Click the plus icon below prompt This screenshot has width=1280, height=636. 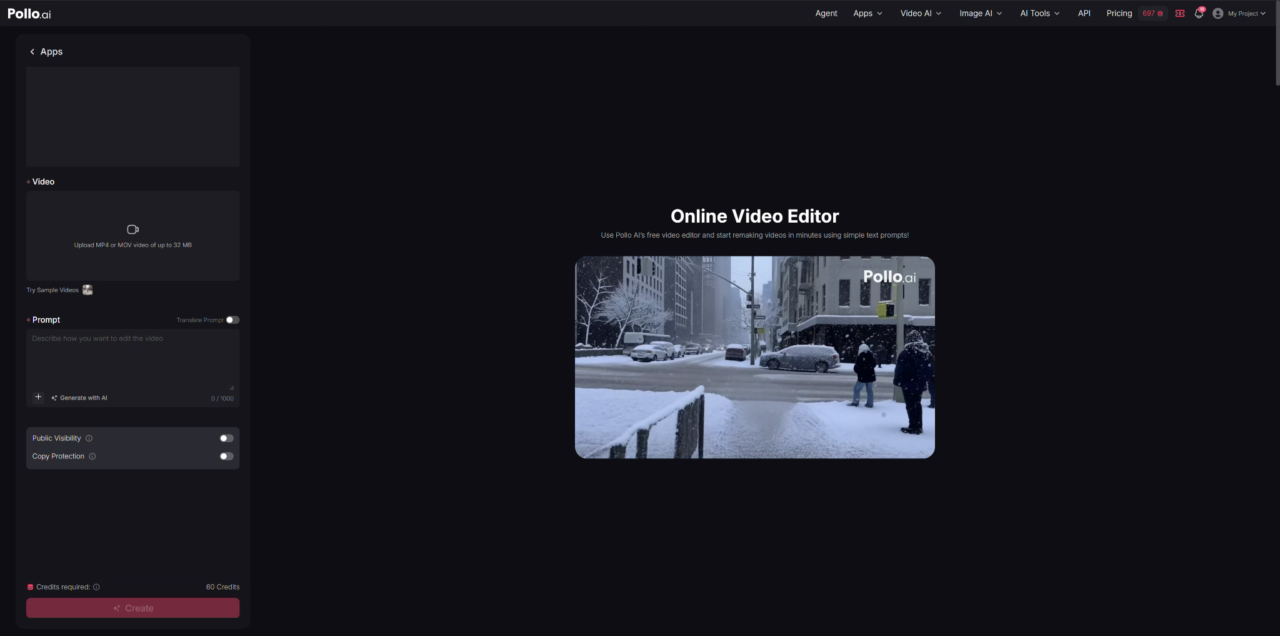[x=38, y=397]
